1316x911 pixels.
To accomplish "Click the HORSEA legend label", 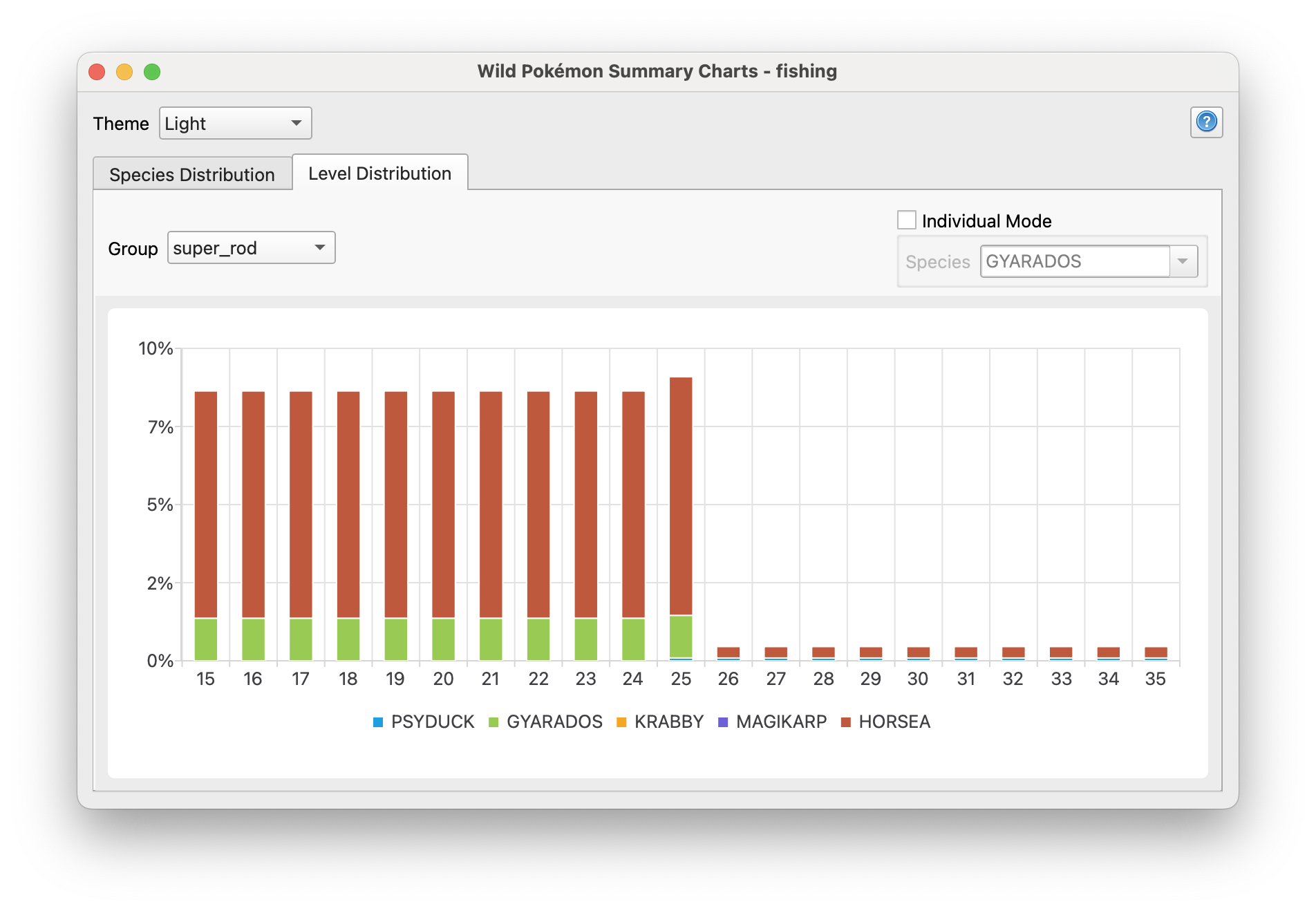I will click(894, 722).
